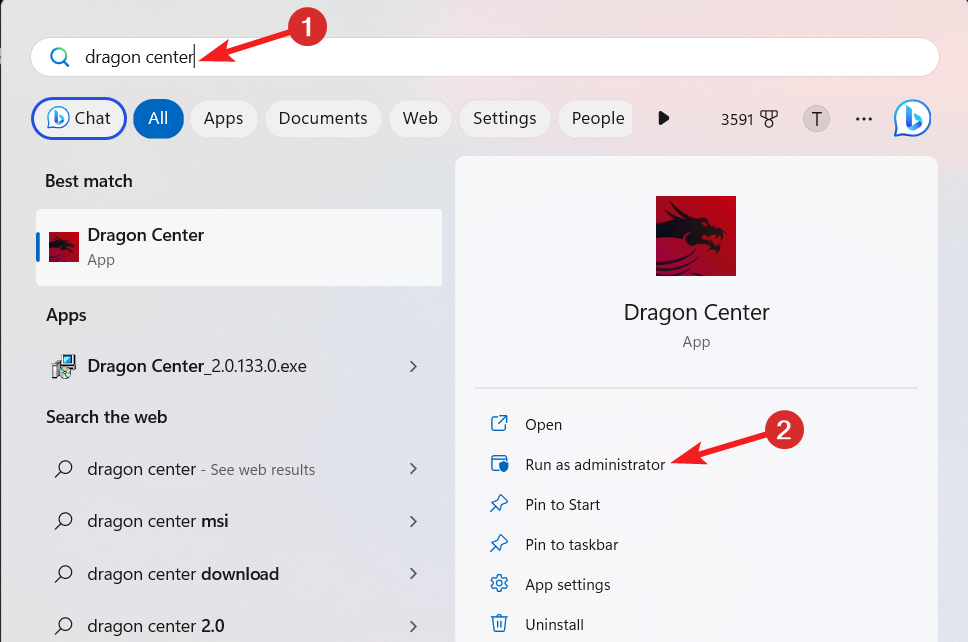968x642 pixels.
Task: Click the large Dragon Center logo in details pane
Action: pyautogui.click(x=696, y=236)
